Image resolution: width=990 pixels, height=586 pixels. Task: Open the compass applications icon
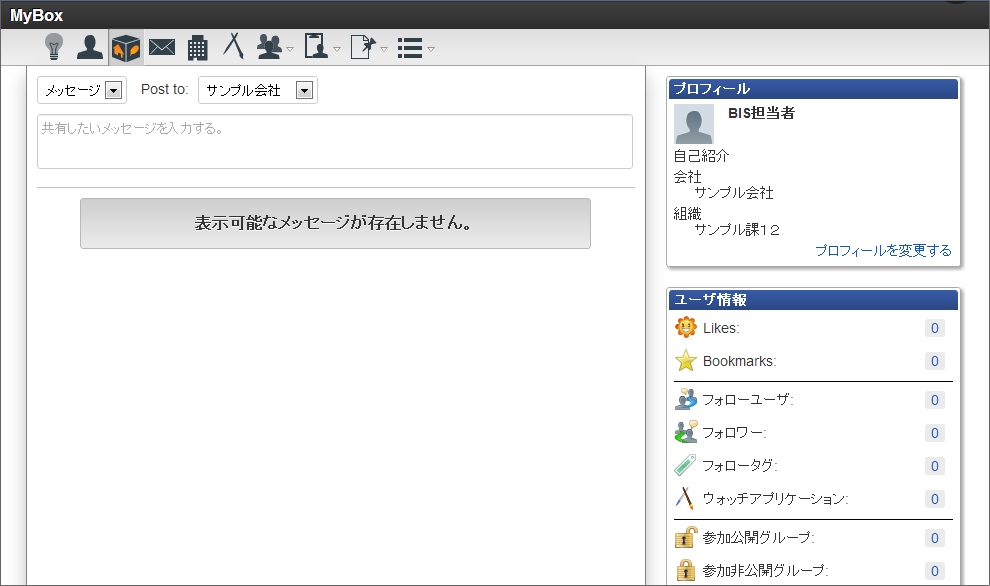pos(233,47)
